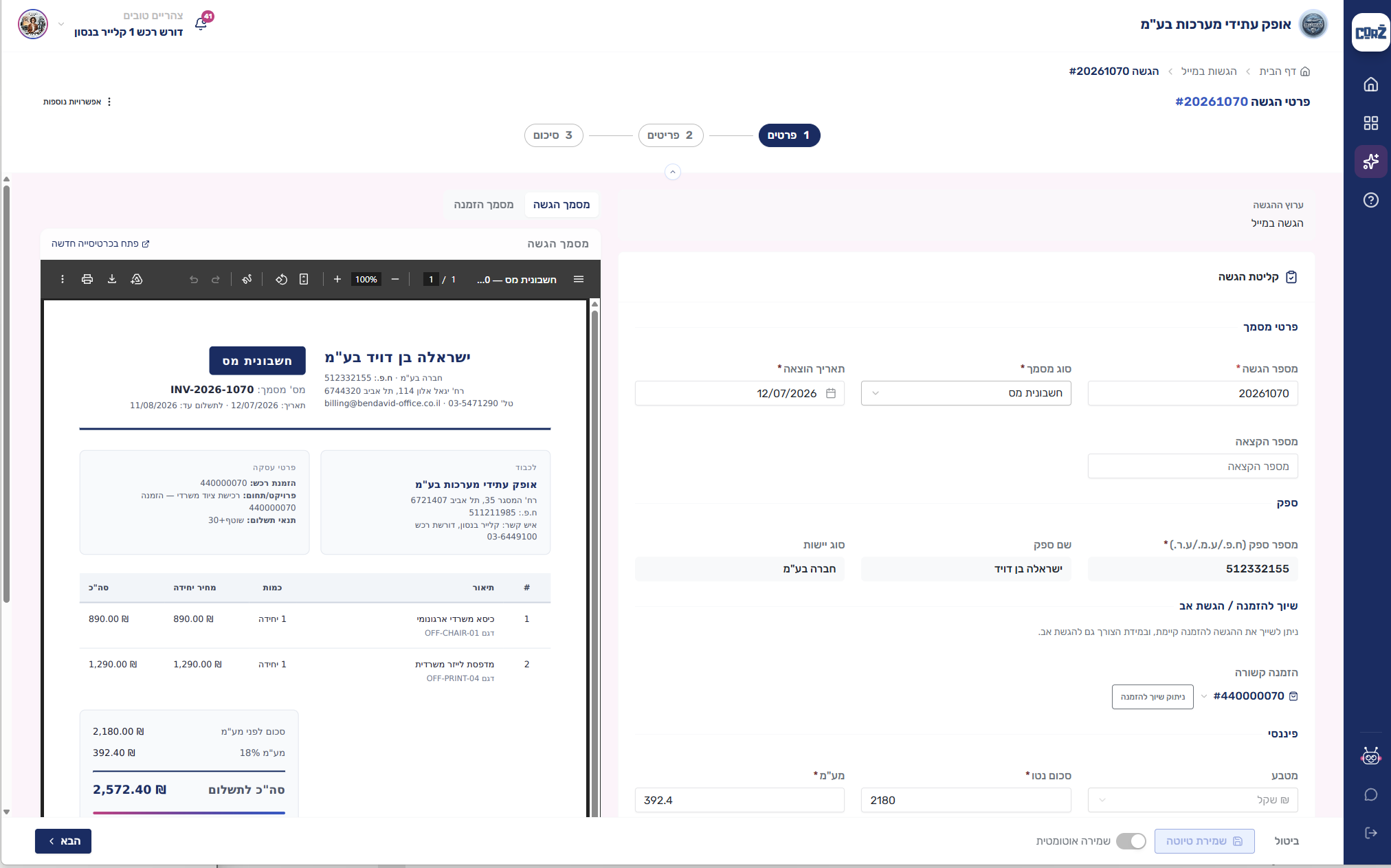Click invoice number INV-2026-1070 in PDF
Viewport: 1391px width, 868px height.
click(x=212, y=390)
